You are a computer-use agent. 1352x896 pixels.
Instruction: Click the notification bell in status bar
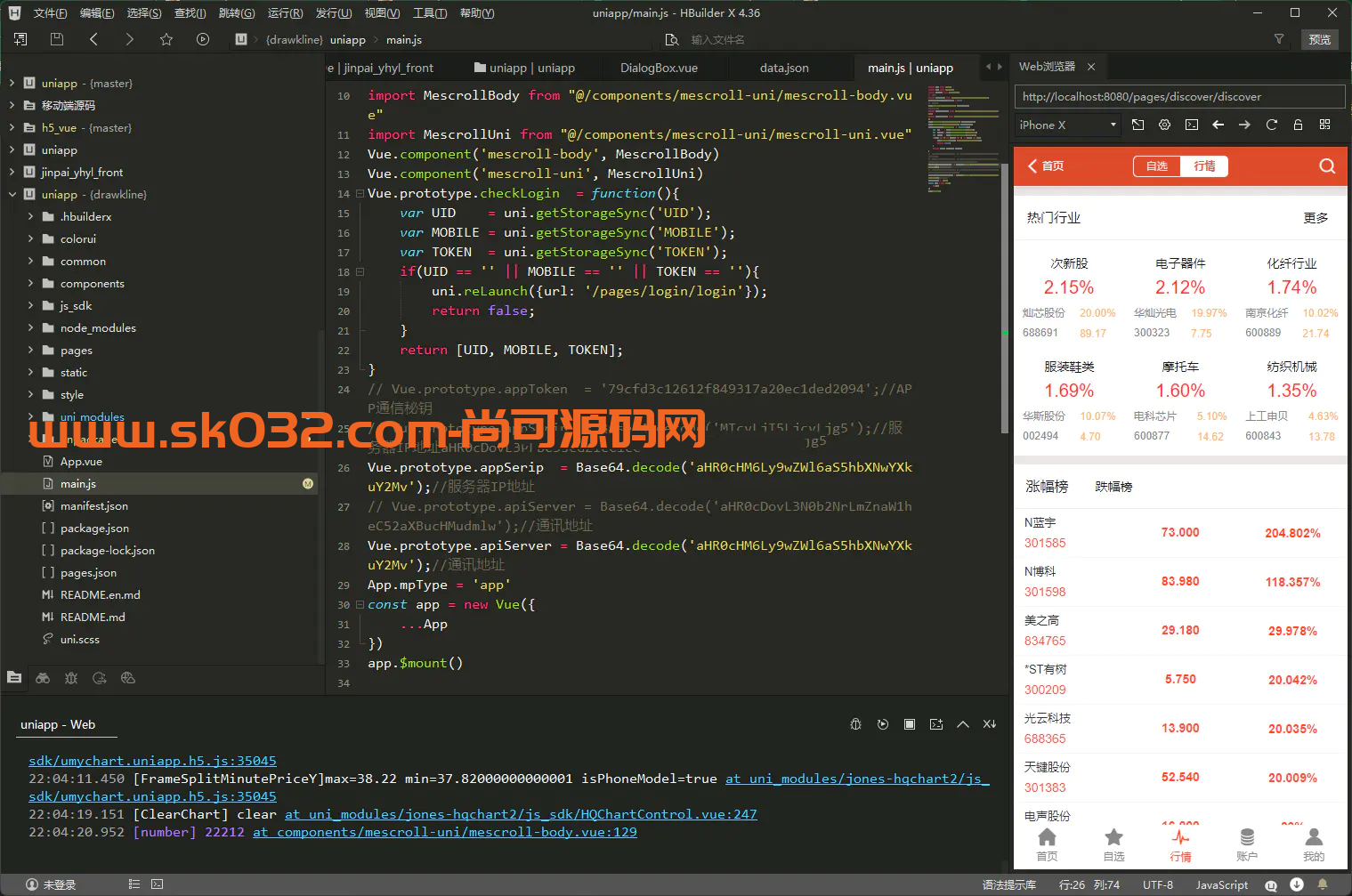[1322, 884]
